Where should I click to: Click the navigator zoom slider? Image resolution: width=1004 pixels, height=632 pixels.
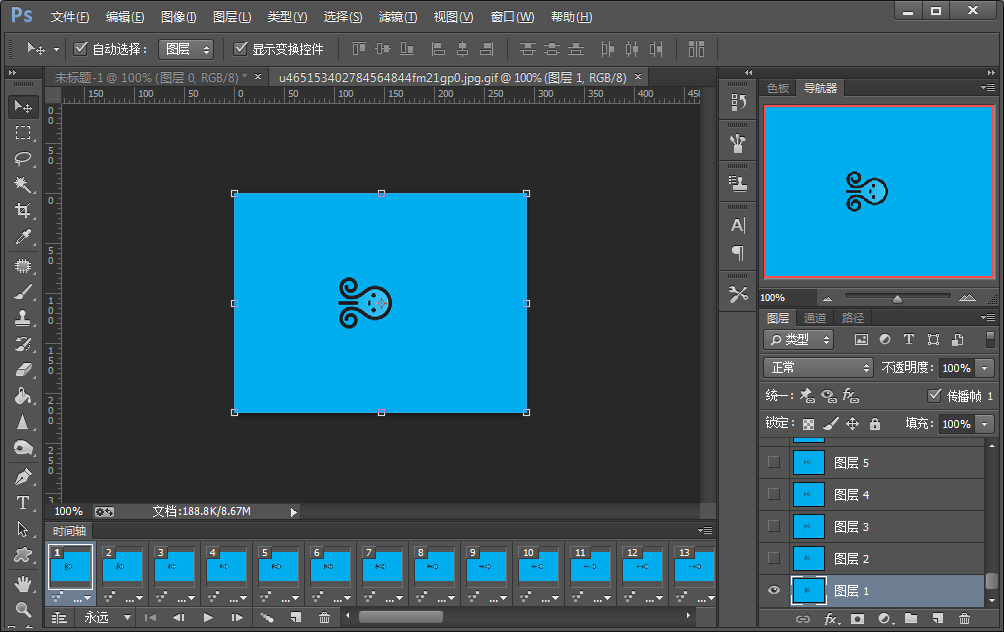coord(897,298)
